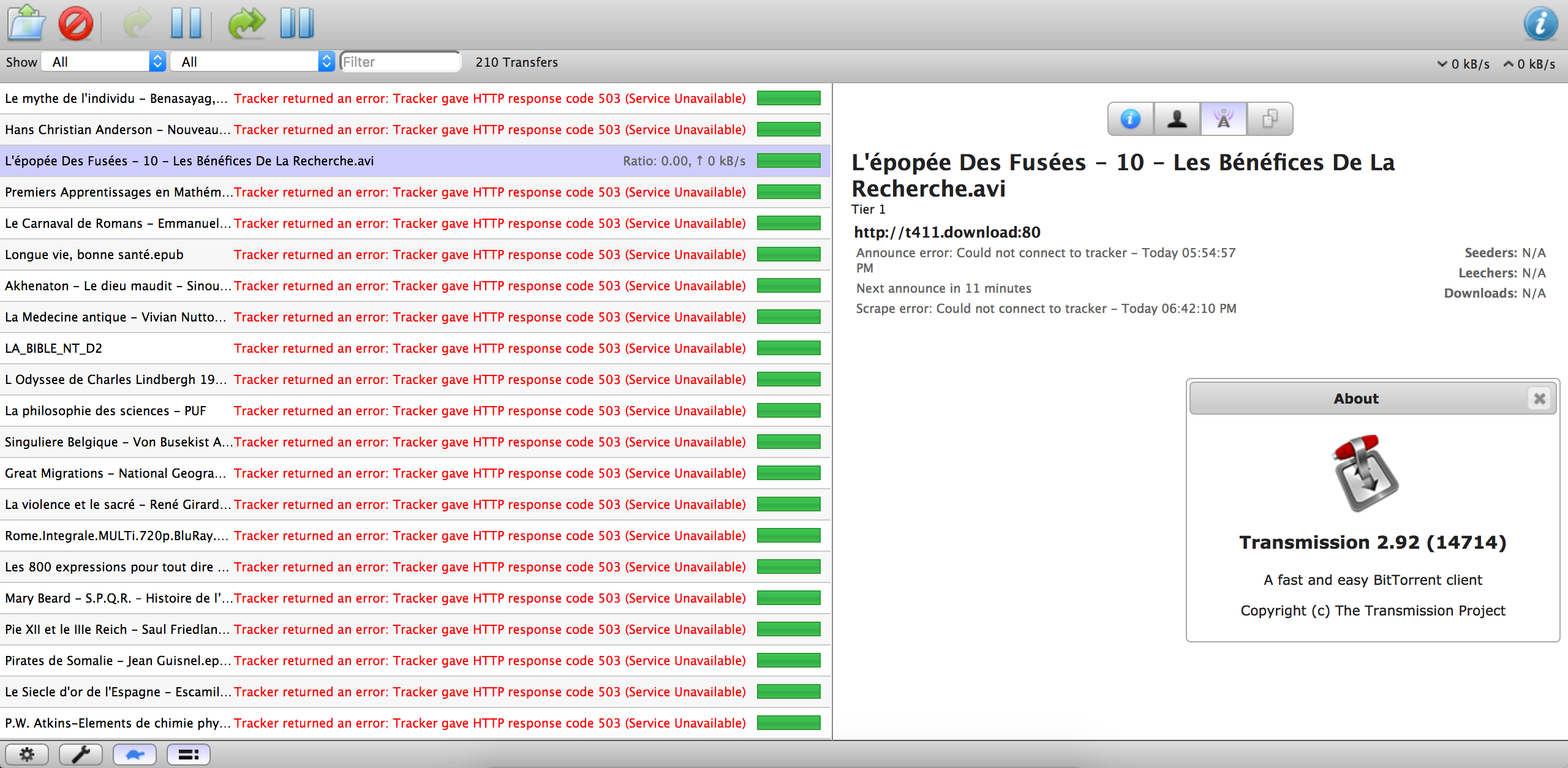Open the settings gear menu at the bottom
Viewport: 1568px width, 768px height.
coord(27,755)
